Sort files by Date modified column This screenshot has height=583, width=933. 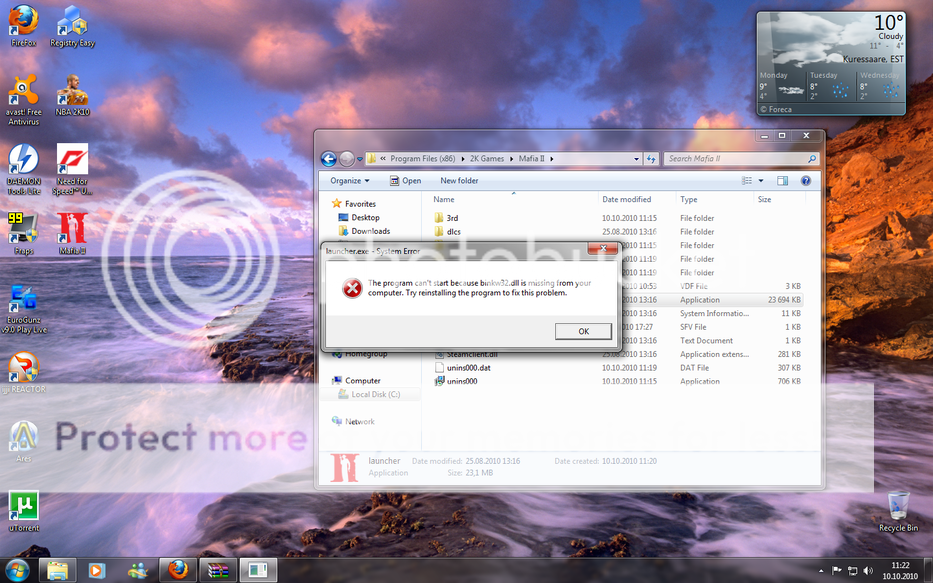click(626, 200)
